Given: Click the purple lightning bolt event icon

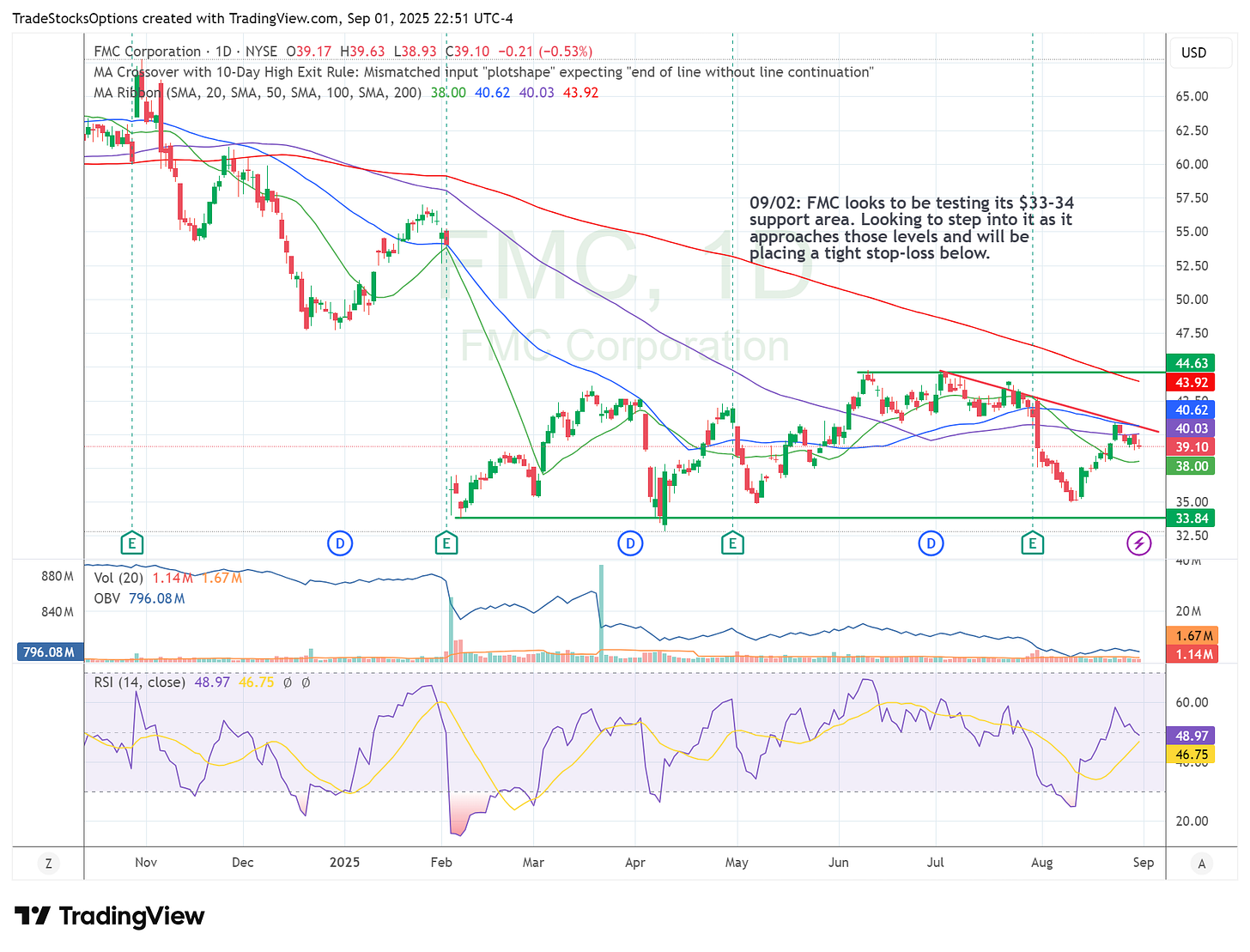Looking at the screenshot, I should pos(1138,543).
